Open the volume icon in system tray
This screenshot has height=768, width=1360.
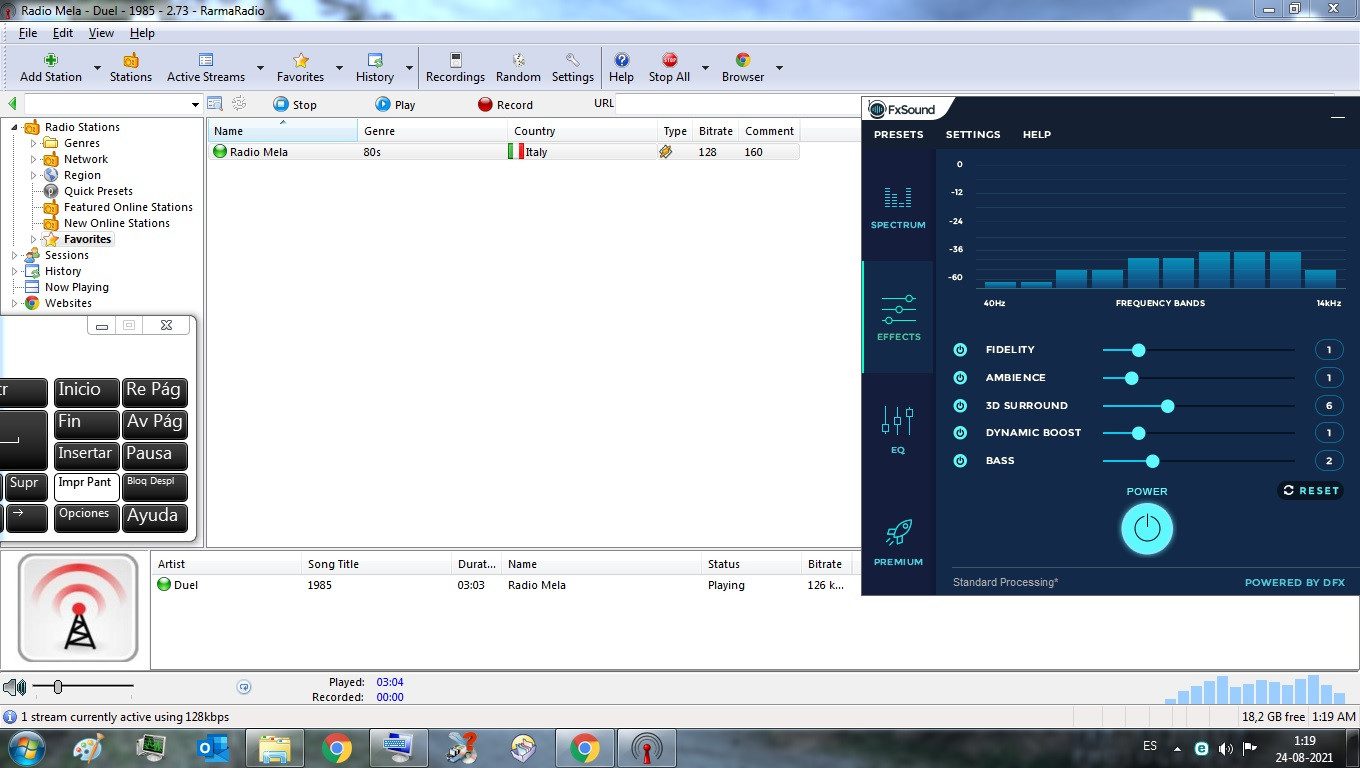point(1226,747)
